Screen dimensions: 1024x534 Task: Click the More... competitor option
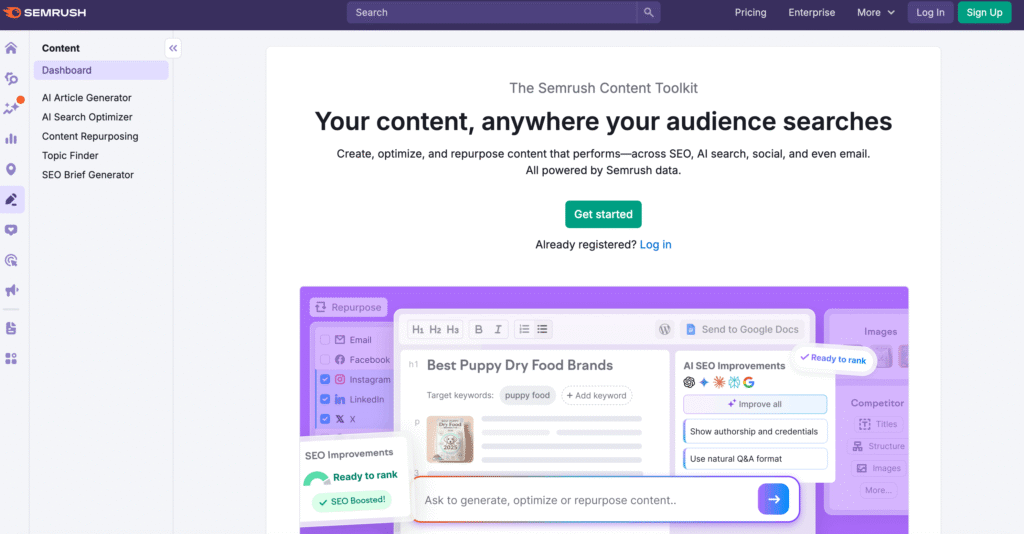[878, 490]
